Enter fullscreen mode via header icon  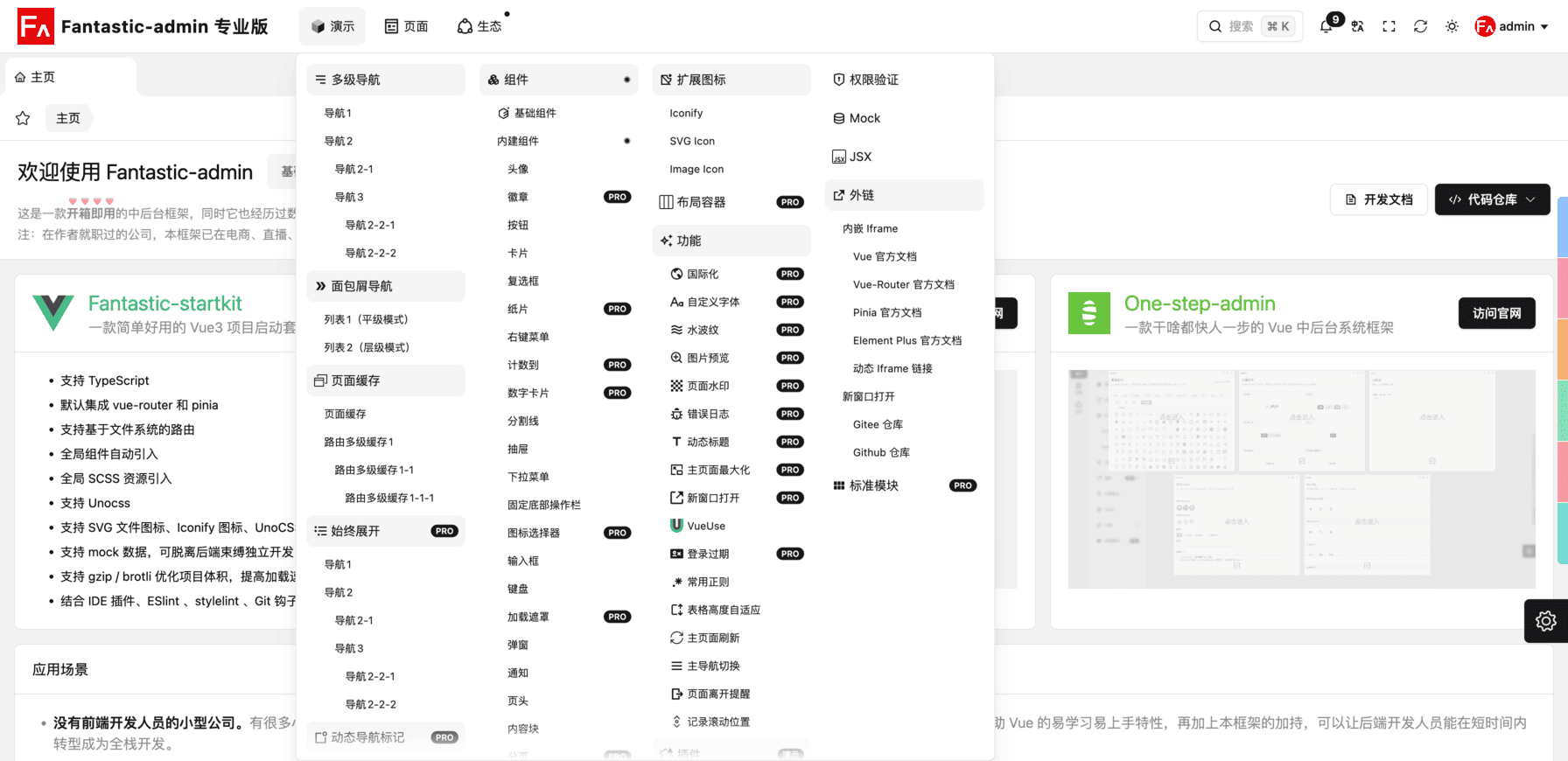tap(1389, 26)
